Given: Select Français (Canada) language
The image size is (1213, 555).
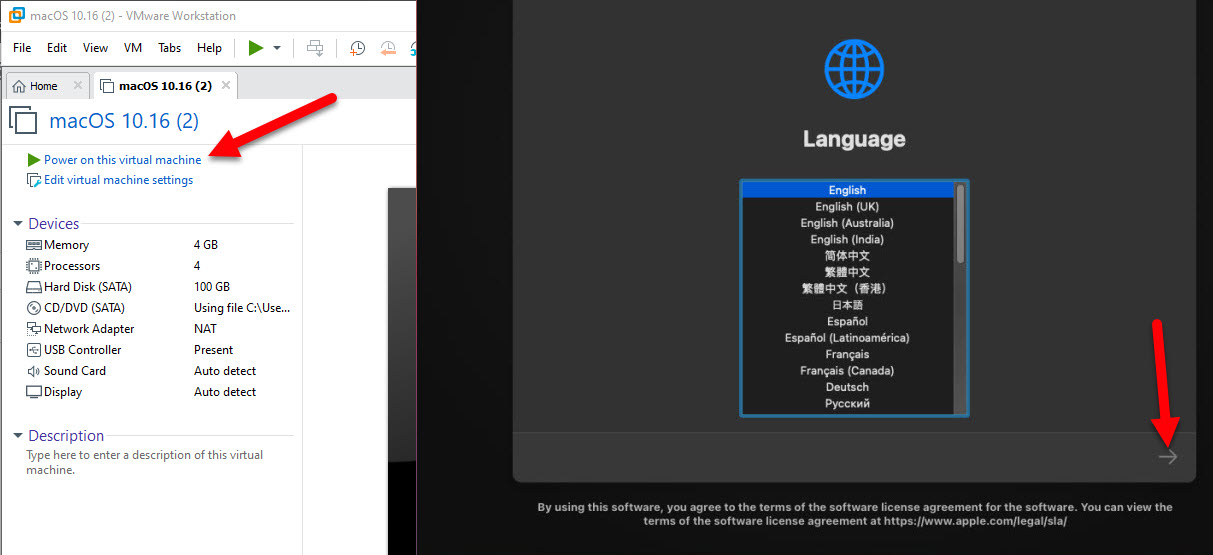Looking at the screenshot, I should [847, 371].
